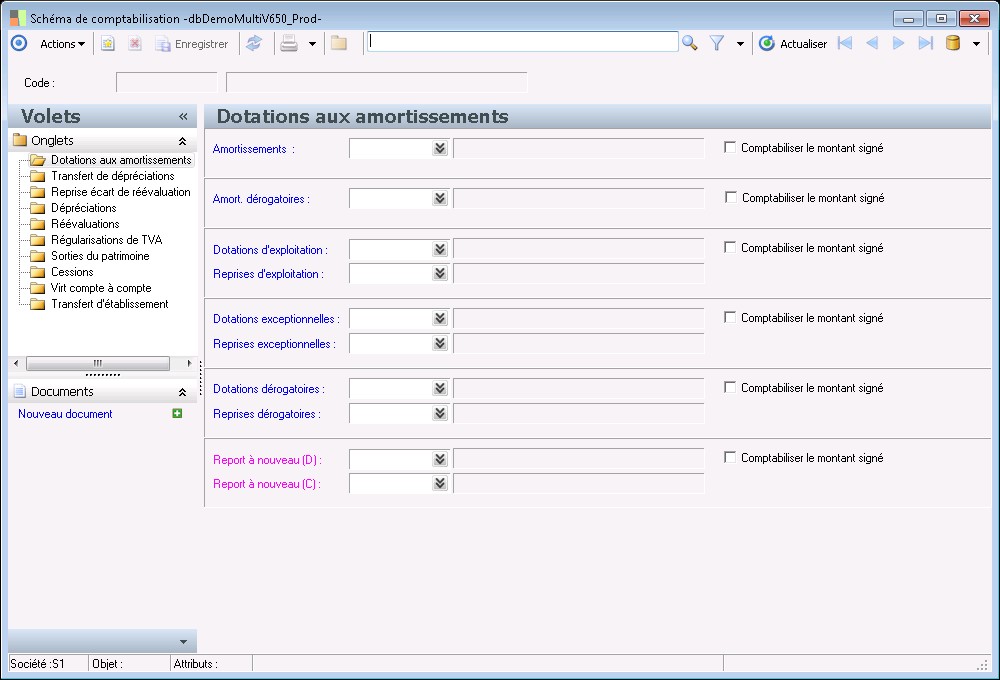Open the Reprises d'exploitation combo box
The image size is (1000, 680).
(440, 274)
